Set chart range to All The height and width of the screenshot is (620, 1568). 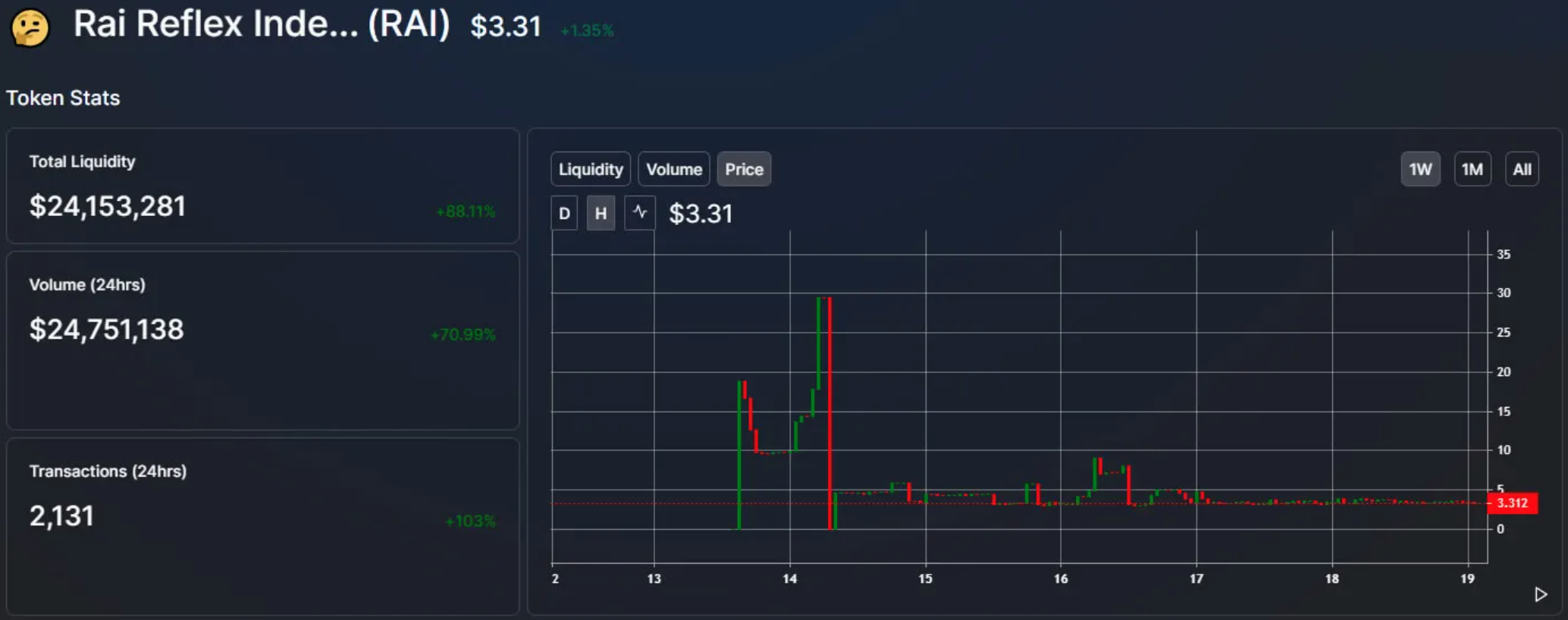pos(1522,169)
